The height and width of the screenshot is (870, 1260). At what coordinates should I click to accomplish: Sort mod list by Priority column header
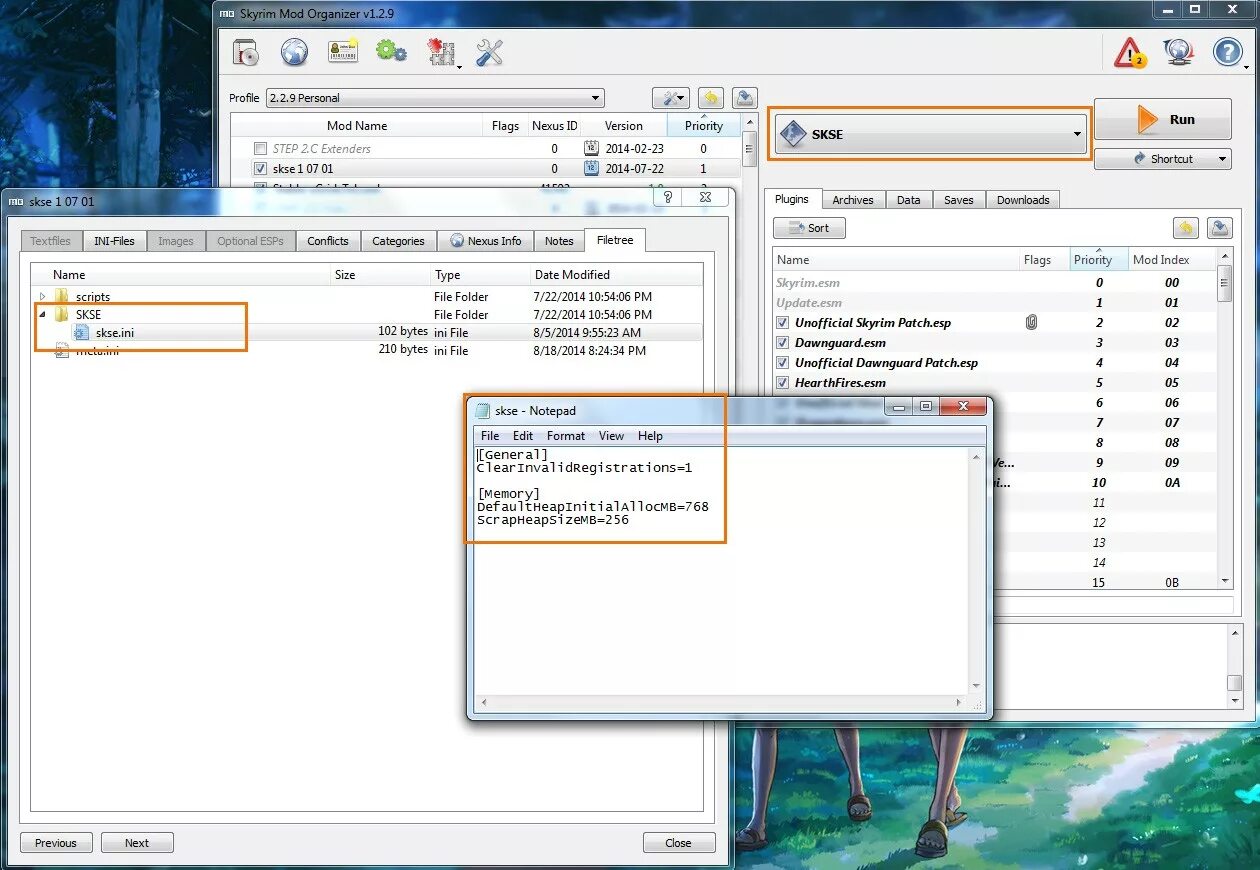tap(704, 125)
